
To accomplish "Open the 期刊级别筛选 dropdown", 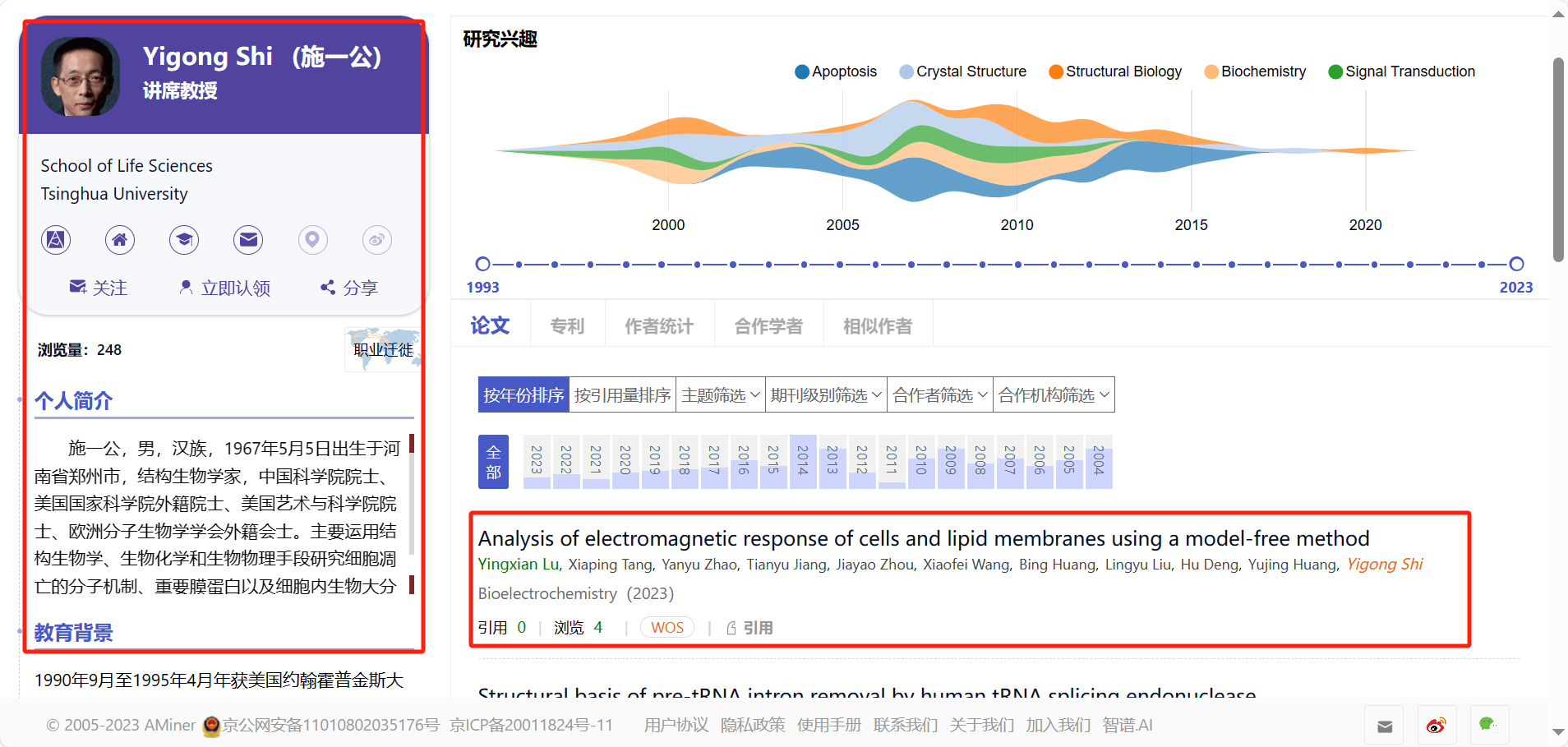I will pyautogui.click(x=826, y=395).
